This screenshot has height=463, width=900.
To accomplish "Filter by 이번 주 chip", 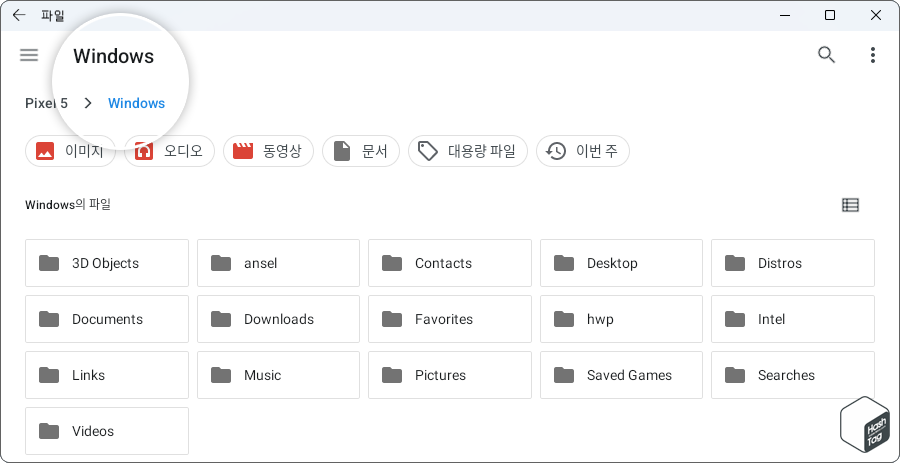I will click(x=583, y=151).
